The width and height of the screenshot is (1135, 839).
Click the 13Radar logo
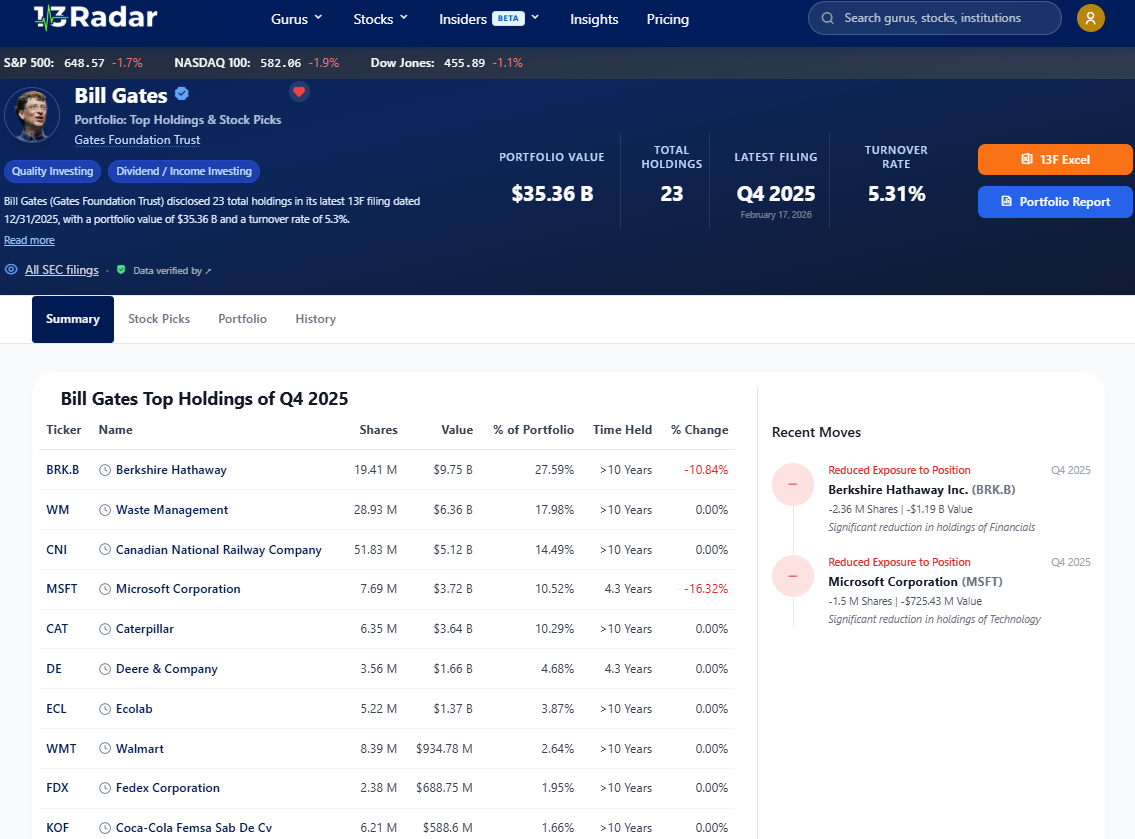click(96, 17)
